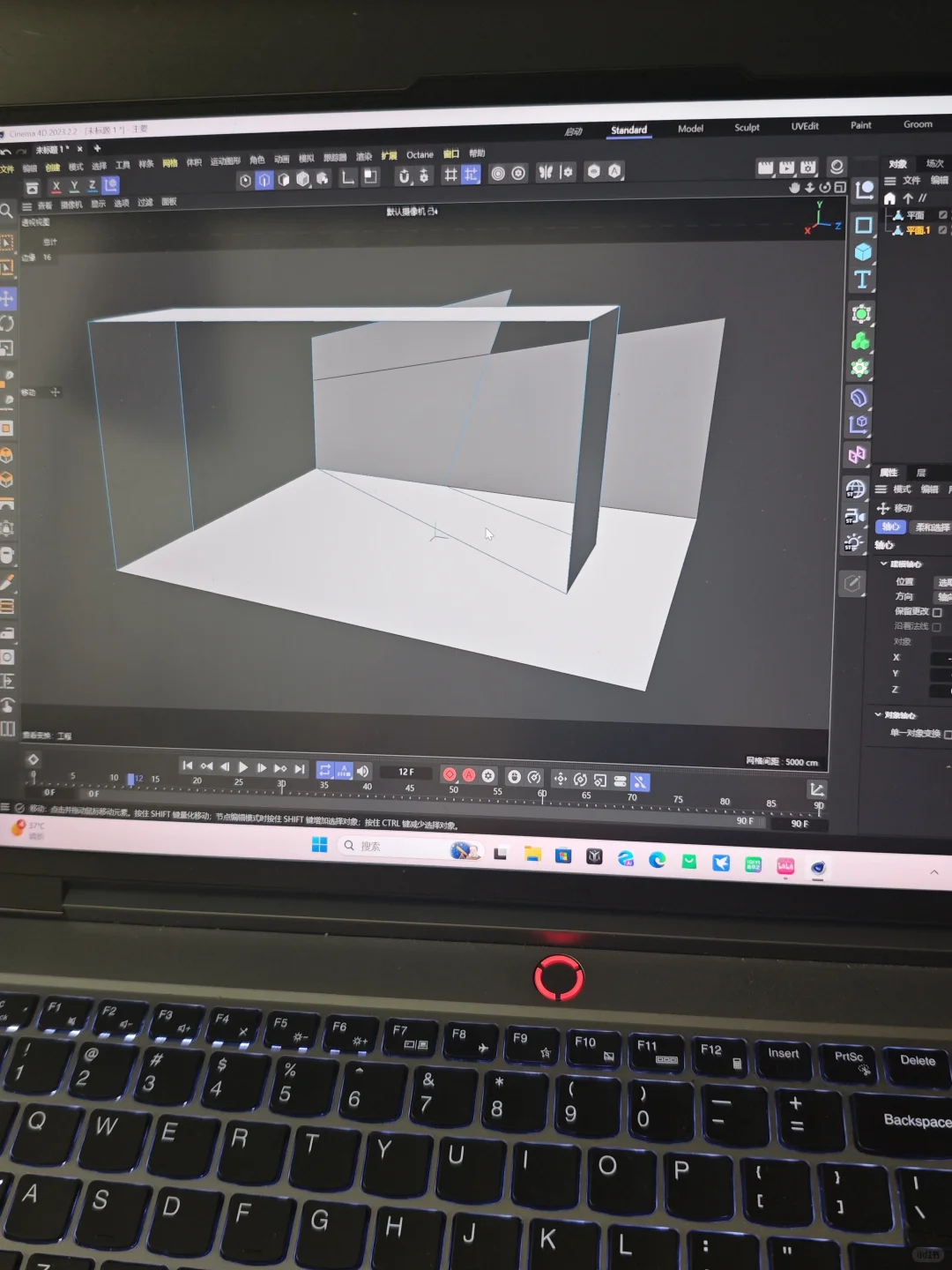Toggle visibility flag of 平面 object
Viewport: 952px width, 1270px height.
coord(943,214)
